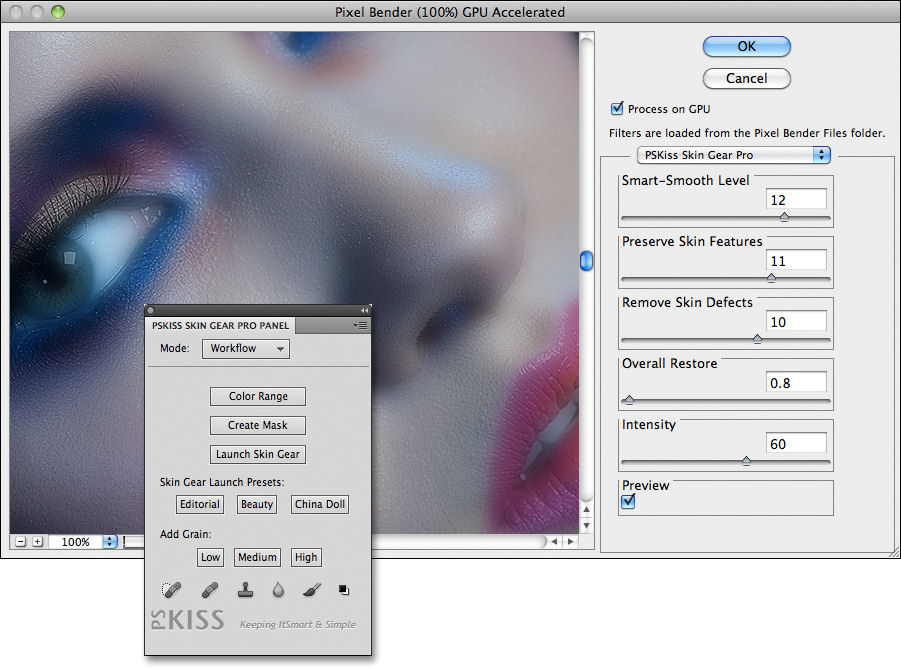Open the Mode Workflow dropdown

[x=246, y=349]
